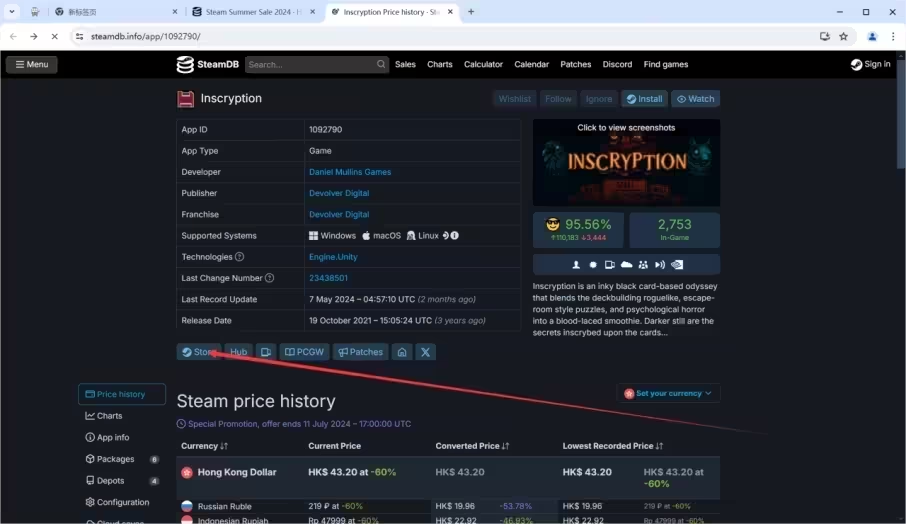
Task: Open Calculator in top navigation
Action: pos(483,64)
